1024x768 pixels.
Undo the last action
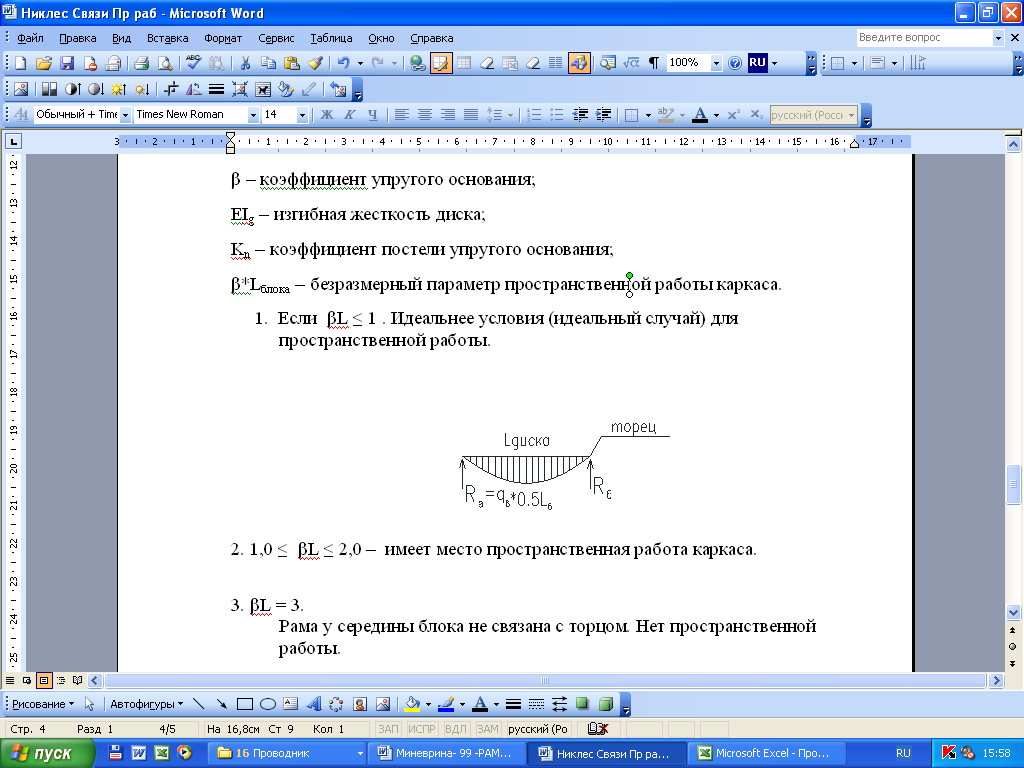point(343,63)
